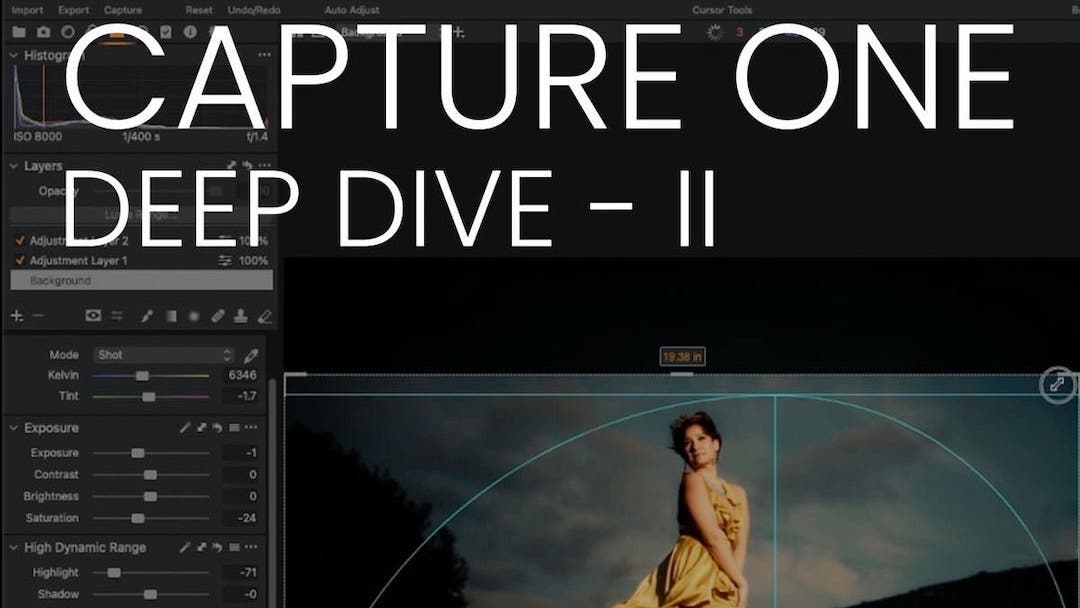Click the tool panel vertical scrollbar

click(271, 492)
